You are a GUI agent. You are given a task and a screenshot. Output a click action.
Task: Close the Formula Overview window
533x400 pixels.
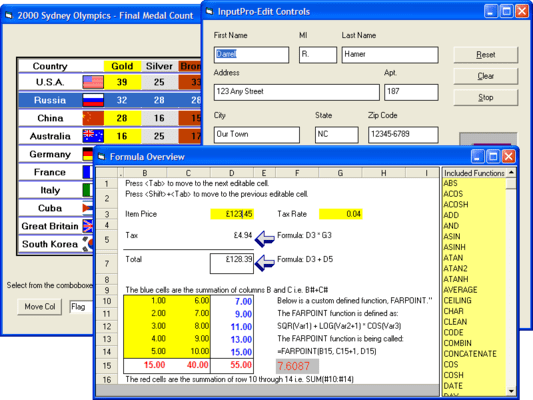[x=509, y=157]
